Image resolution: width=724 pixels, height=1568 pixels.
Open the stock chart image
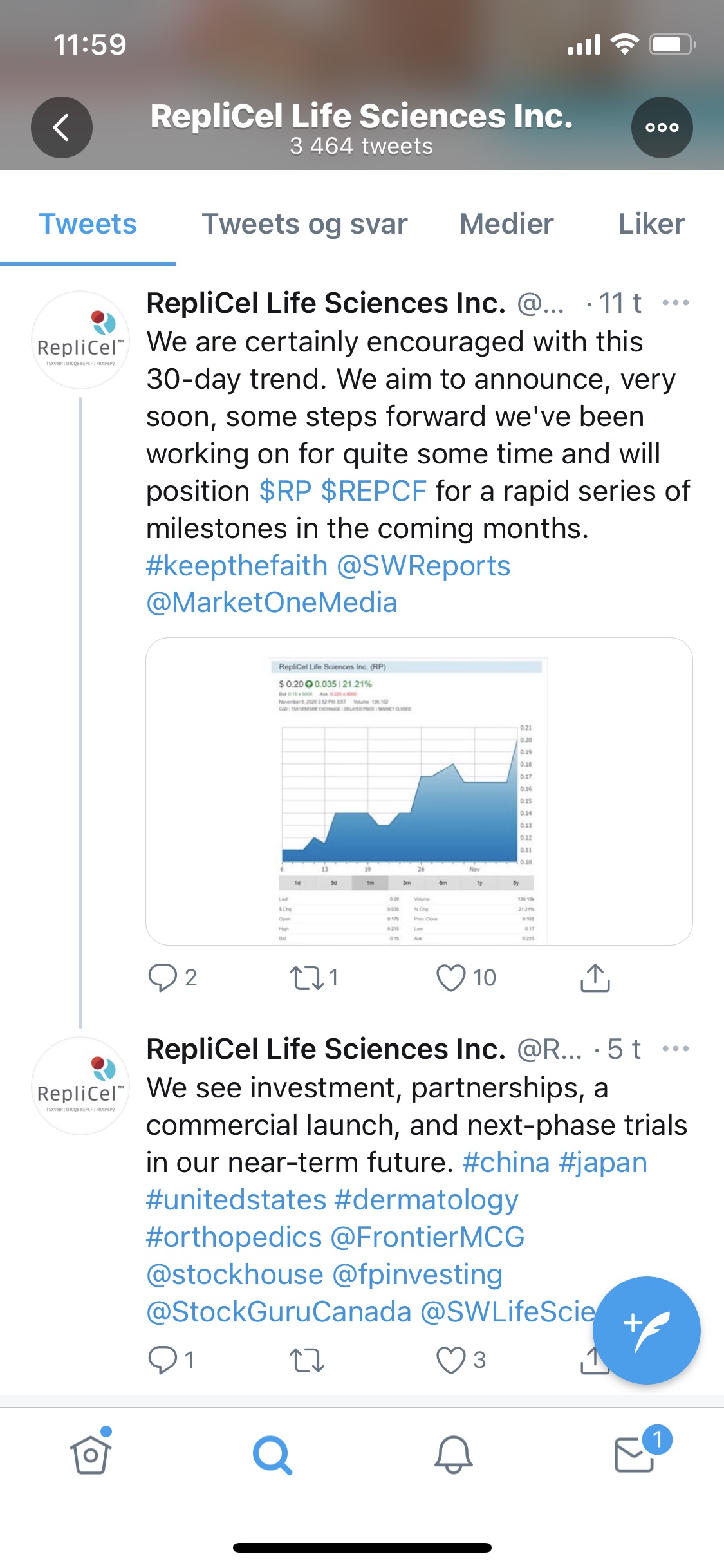[x=419, y=790]
